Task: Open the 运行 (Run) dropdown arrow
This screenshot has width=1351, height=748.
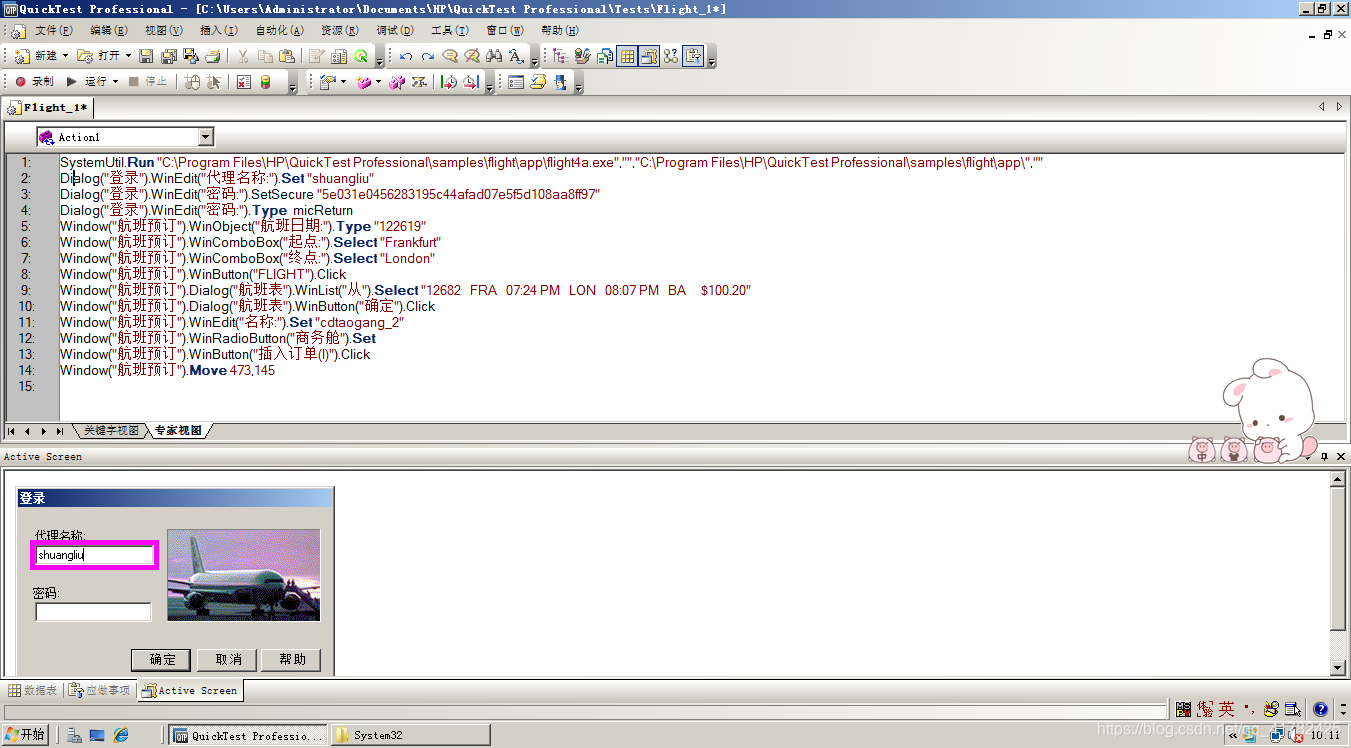Action: click(115, 82)
